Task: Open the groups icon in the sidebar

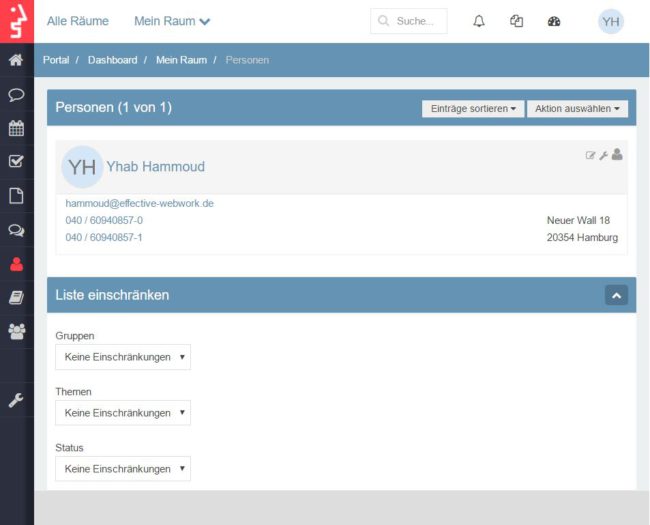Action: [x=16, y=331]
